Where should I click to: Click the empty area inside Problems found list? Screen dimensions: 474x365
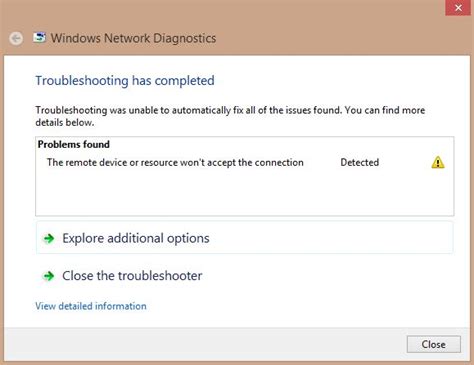pyautogui.click(x=244, y=193)
